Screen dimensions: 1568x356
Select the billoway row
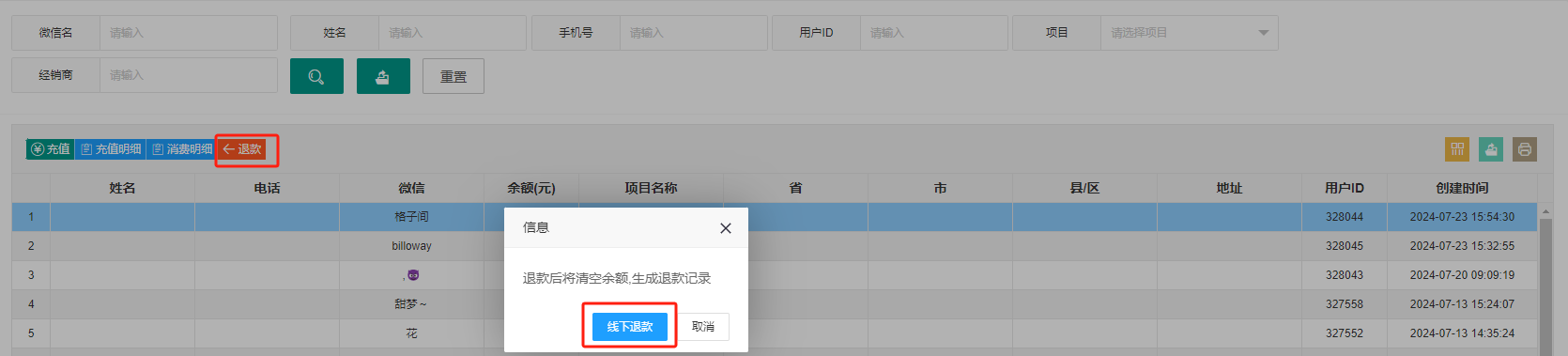pyautogui.click(x=775, y=246)
